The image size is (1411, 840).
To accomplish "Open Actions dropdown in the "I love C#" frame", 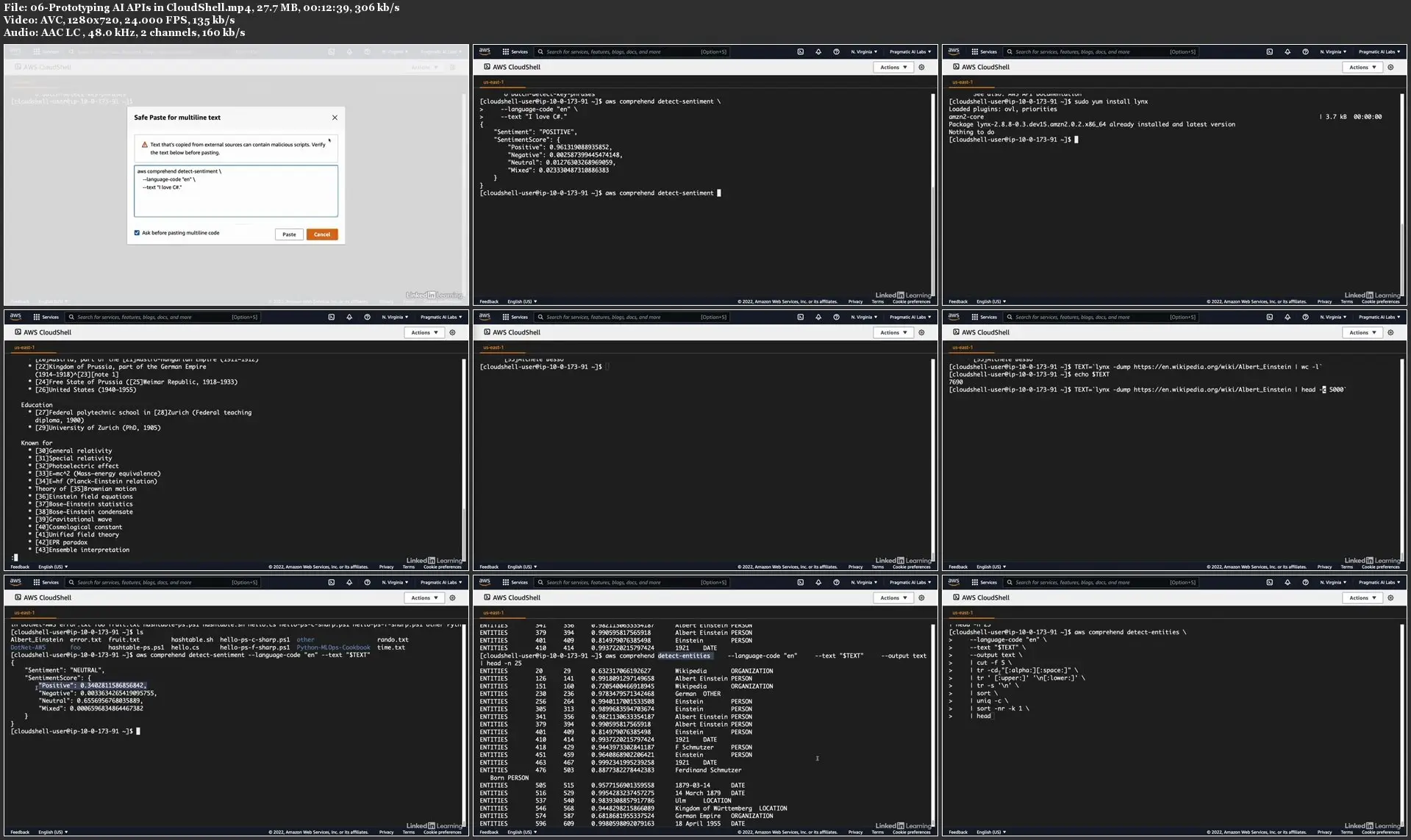I will 893,67.
